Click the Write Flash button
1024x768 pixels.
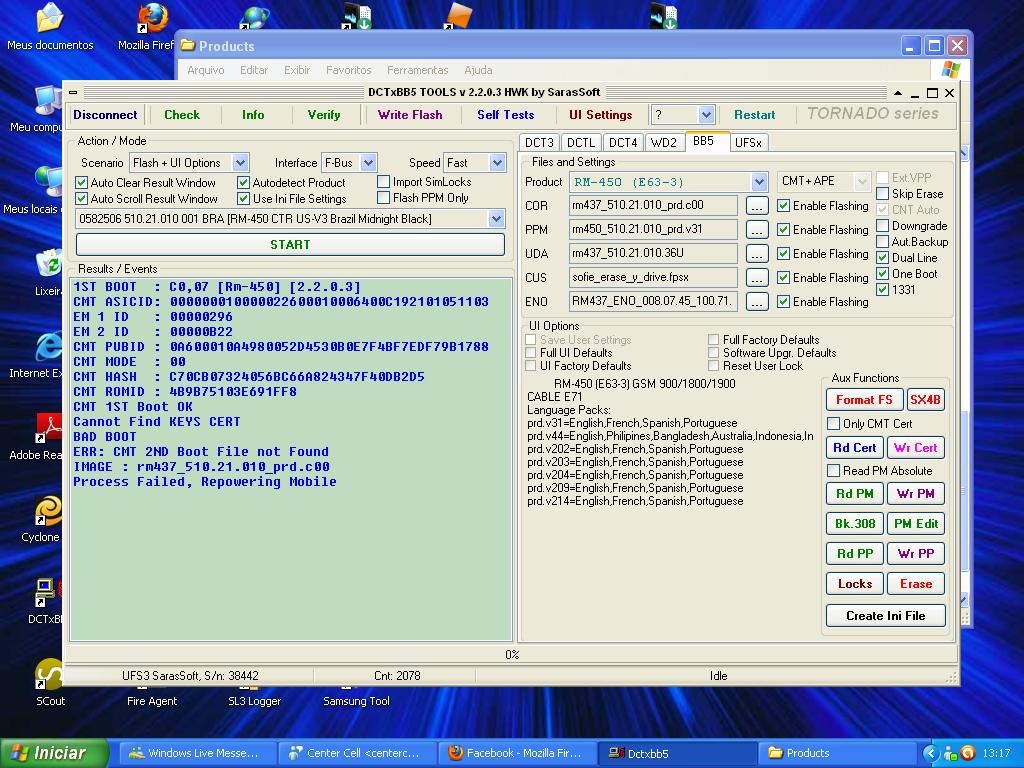tap(410, 115)
